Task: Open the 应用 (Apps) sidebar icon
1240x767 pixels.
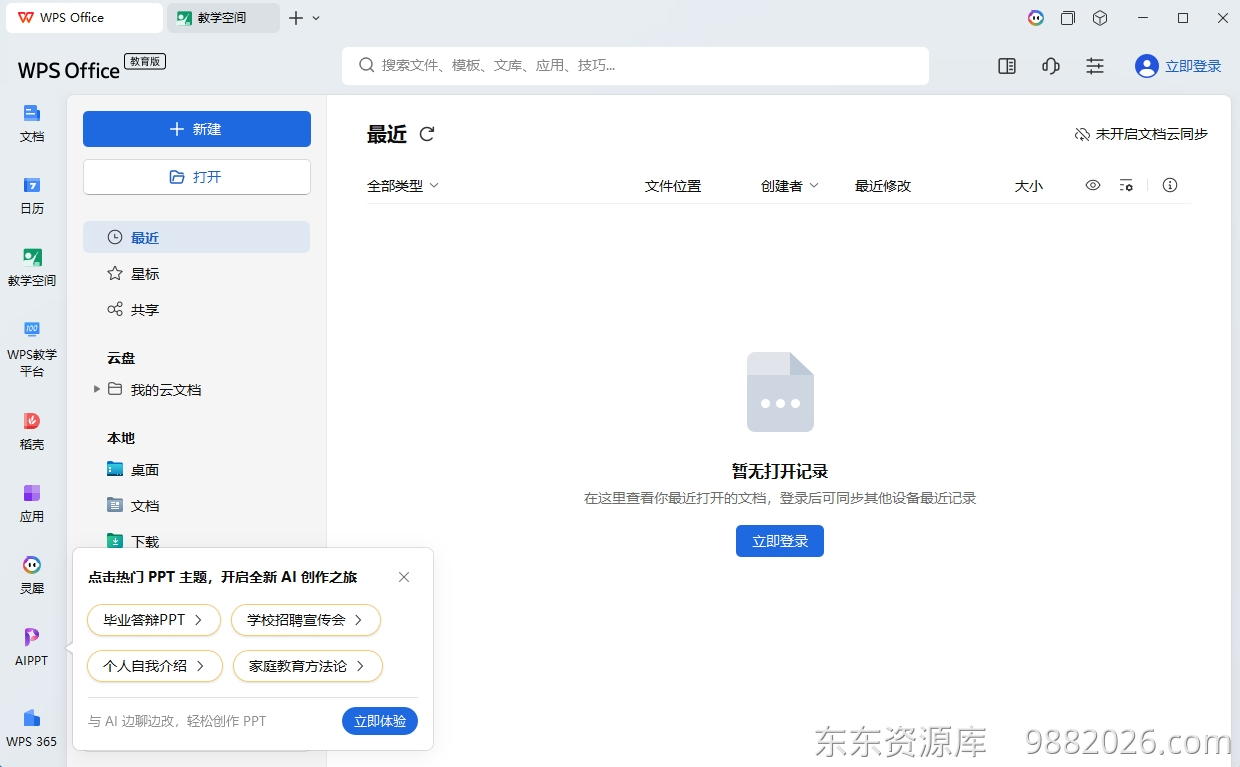Action: click(x=31, y=500)
